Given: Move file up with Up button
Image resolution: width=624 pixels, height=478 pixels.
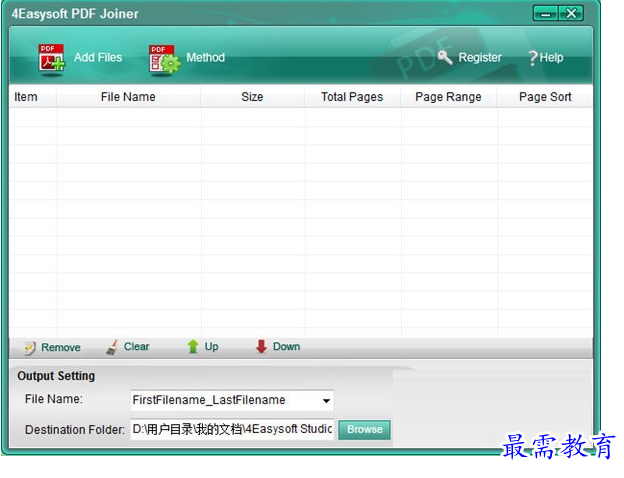Looking at the screenshot, I should point(211,347).
